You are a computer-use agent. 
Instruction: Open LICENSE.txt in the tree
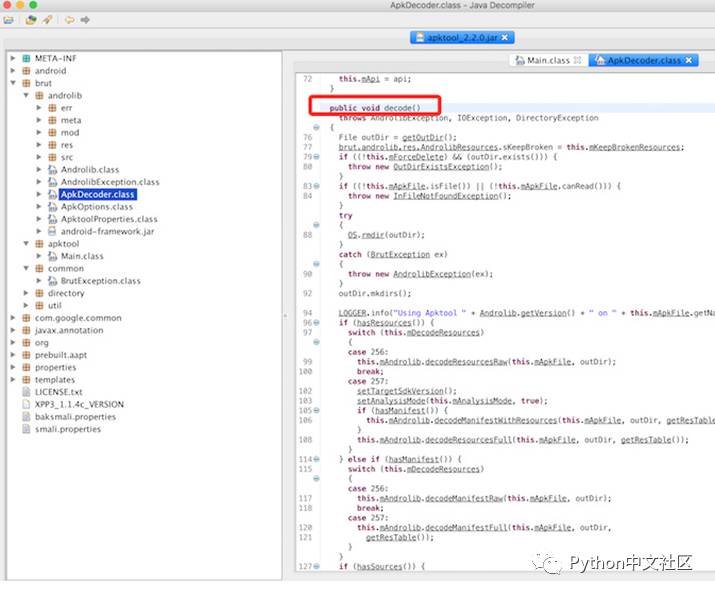click(59, 392)
